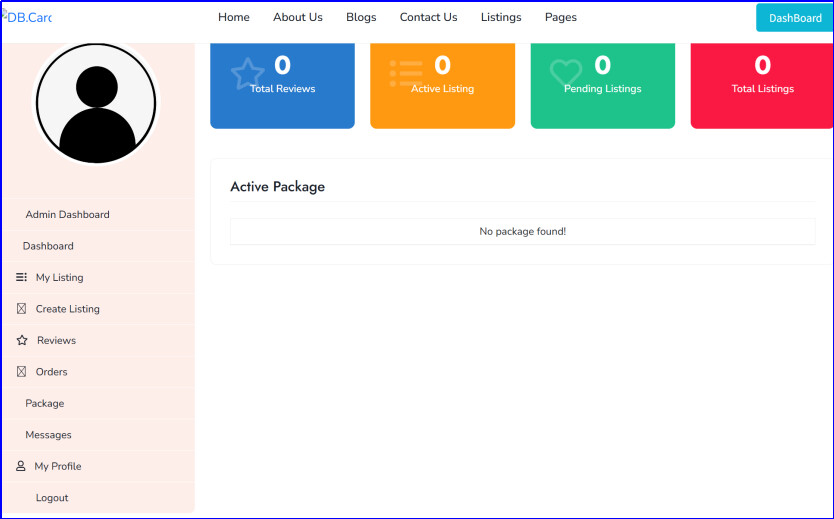Viewport: 834px width, 519px height.
Task: Click the list icon beside My Listing
Action: coord(21,277)
